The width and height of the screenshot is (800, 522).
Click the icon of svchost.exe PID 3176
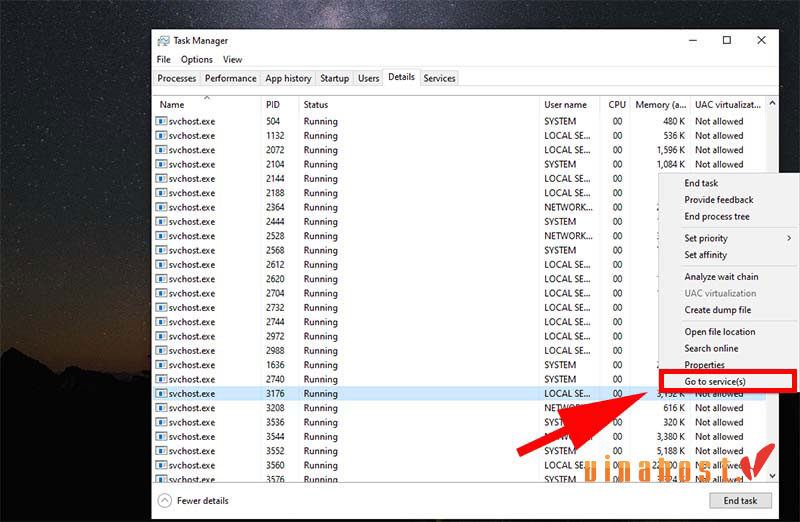pos(161,393)
